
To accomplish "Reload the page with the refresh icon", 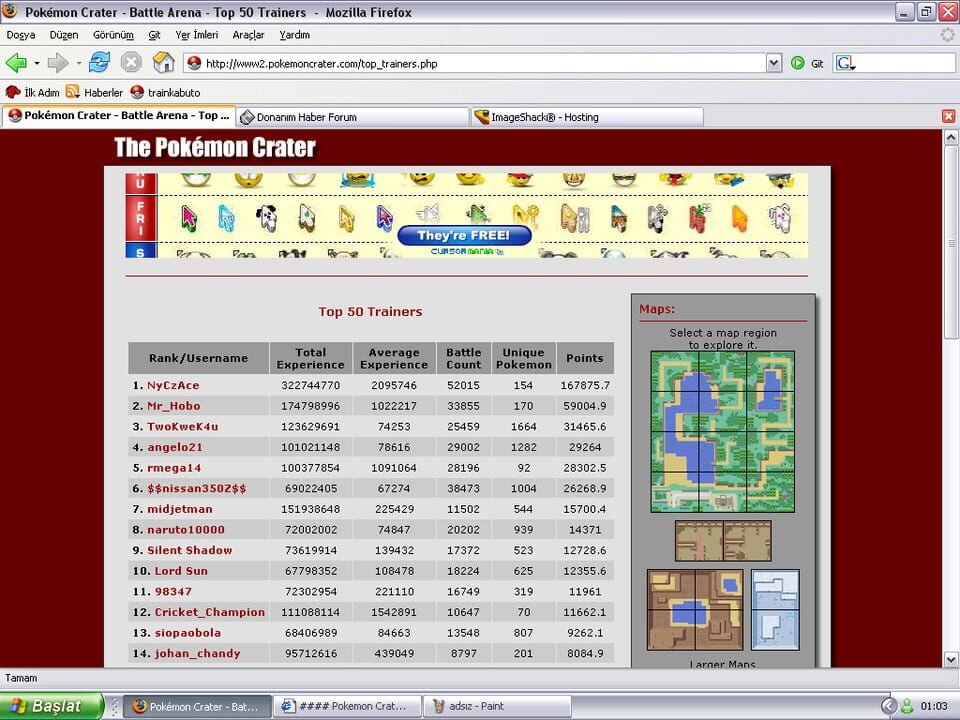I will [x=99, y=62].
